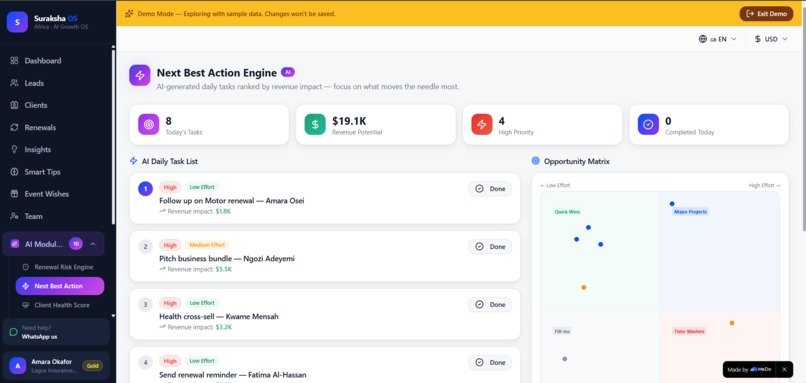Click 'Follow up on Motor renewal — Amara Osei'
806x383 pixels.
[x=232, y=200]
